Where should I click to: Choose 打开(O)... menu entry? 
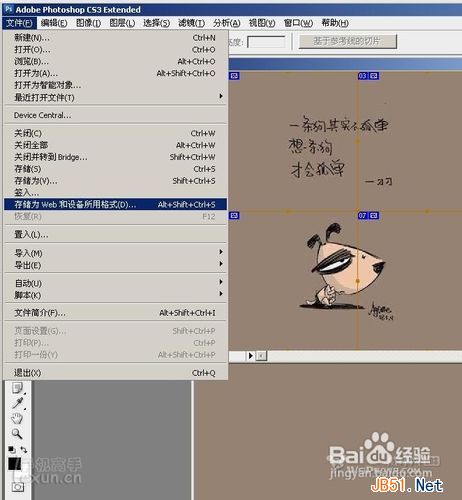(115, 50)
